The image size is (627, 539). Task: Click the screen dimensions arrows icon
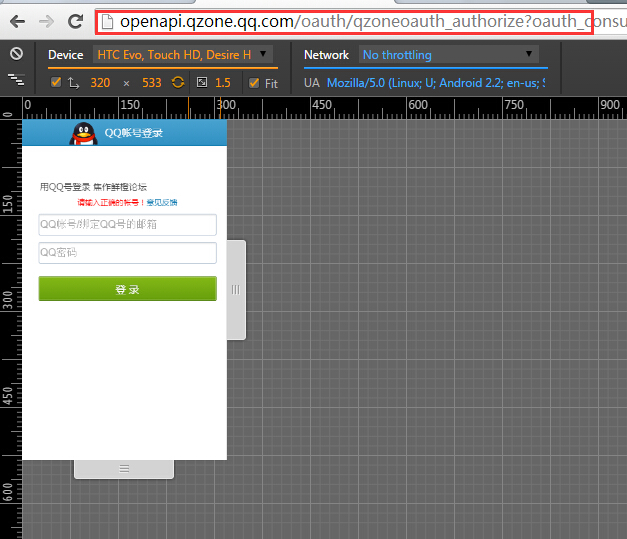74,83
